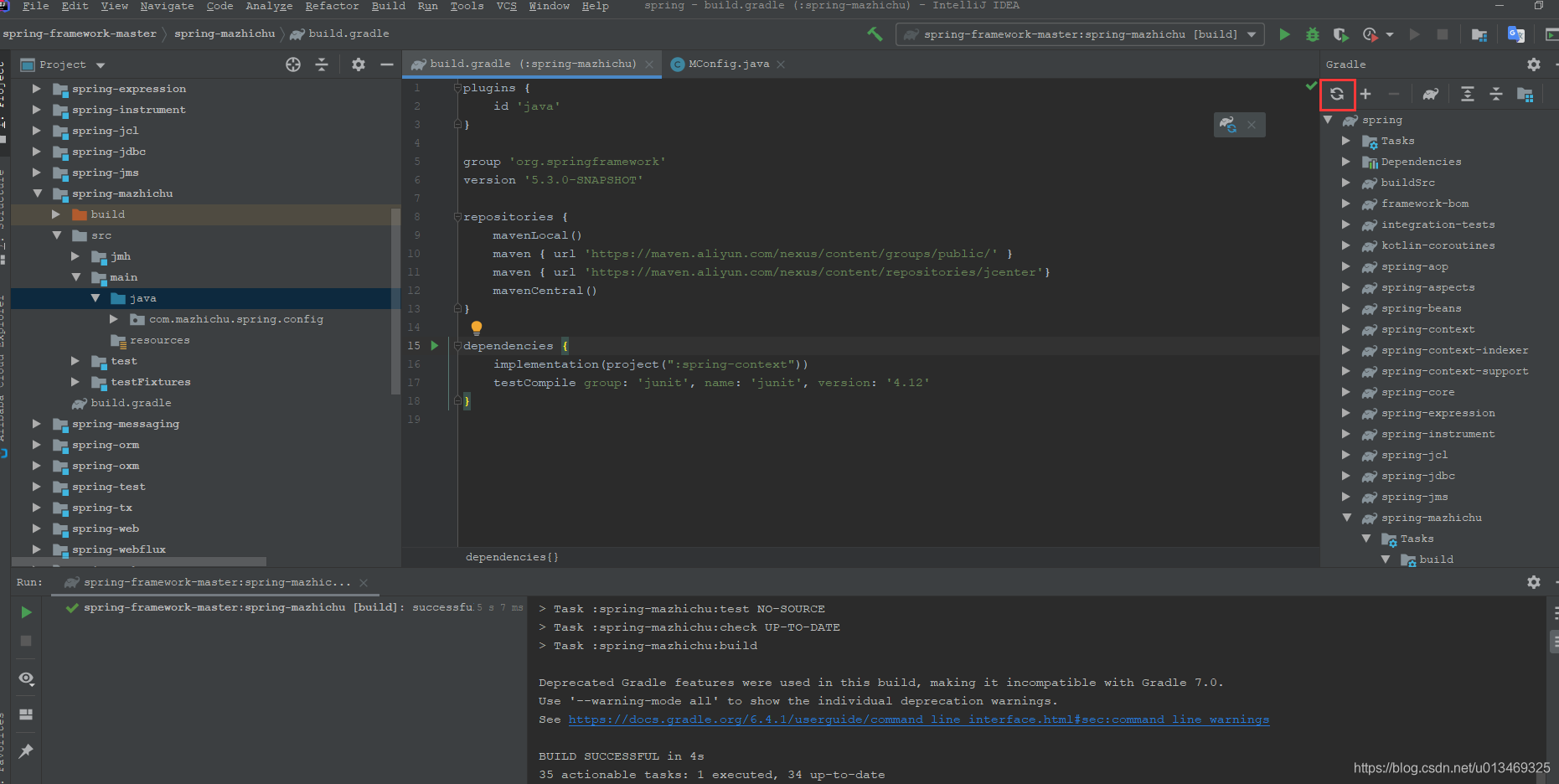This screenshot has width=1559, height=784.
Task: Open the VCS menu
Action: click(x=506, y=6)
